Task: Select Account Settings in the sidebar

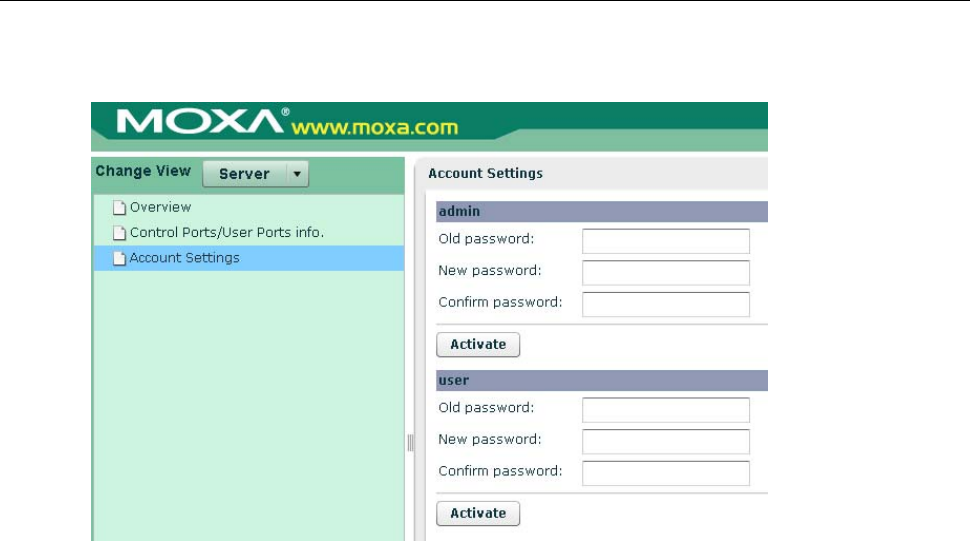Action: point(249,258)
